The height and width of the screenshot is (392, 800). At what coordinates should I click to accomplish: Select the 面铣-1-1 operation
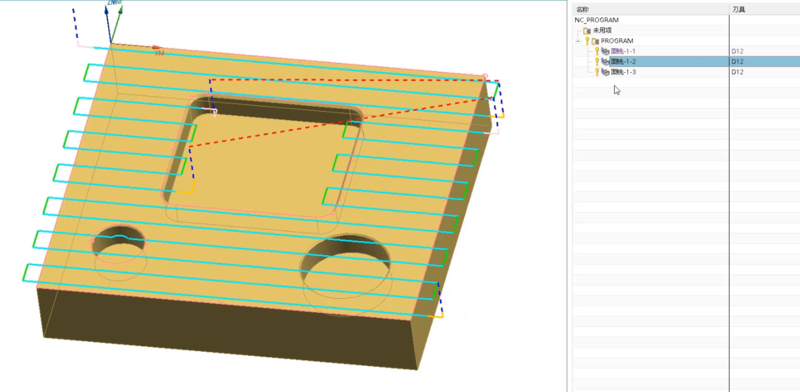623,51
